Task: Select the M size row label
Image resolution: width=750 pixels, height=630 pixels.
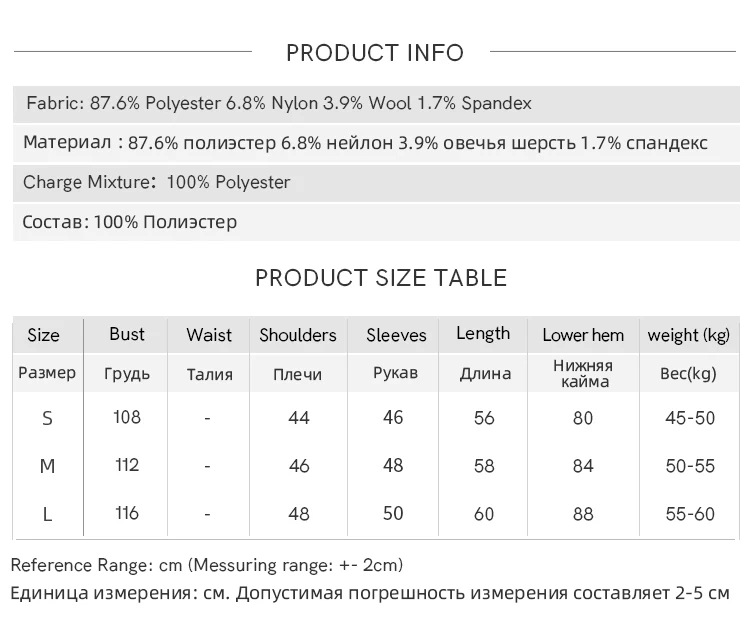Action: 47,466
